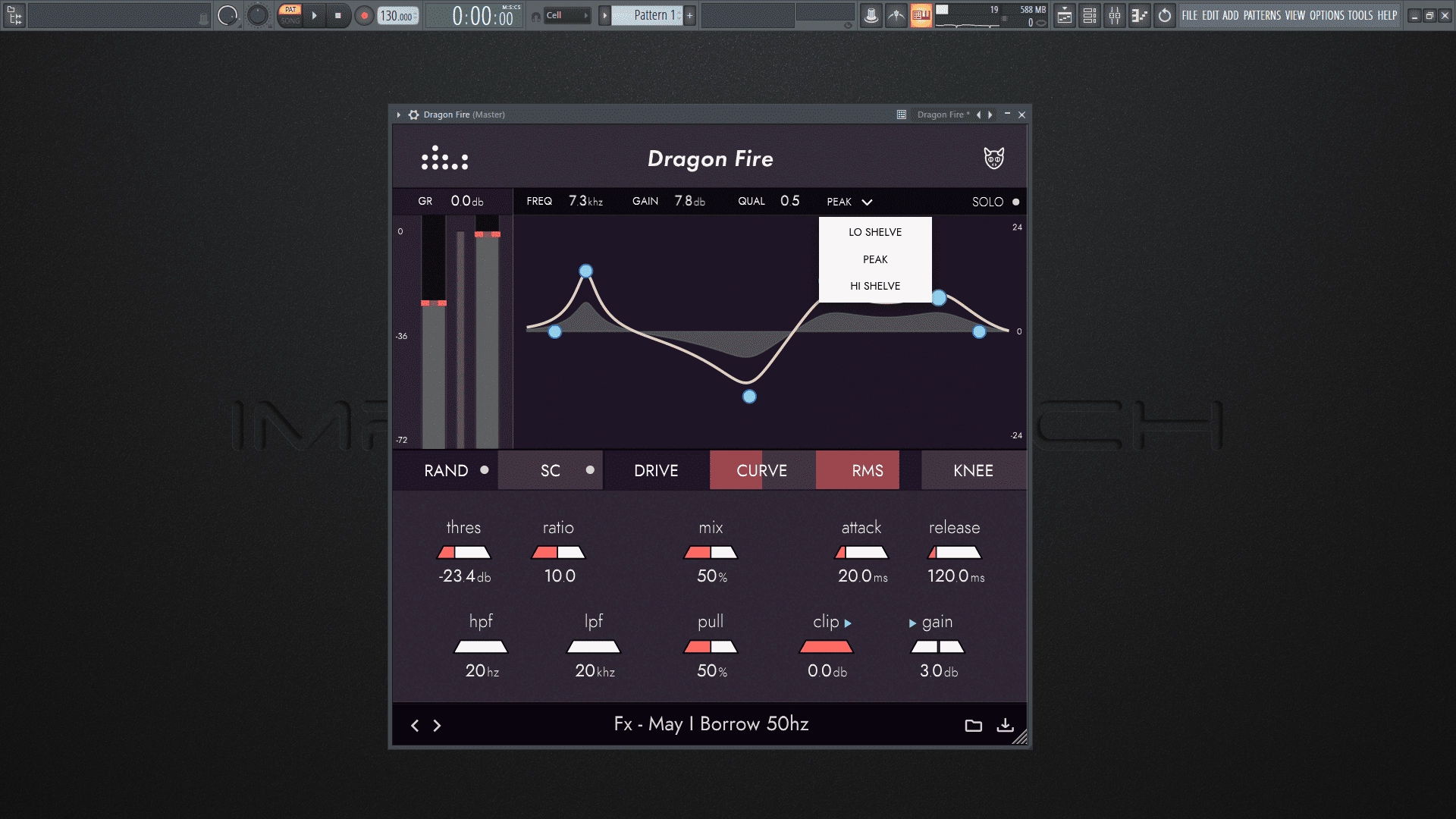
Task: Select HI SHELVE from the dropdown
Action: (x=875, y=286)
